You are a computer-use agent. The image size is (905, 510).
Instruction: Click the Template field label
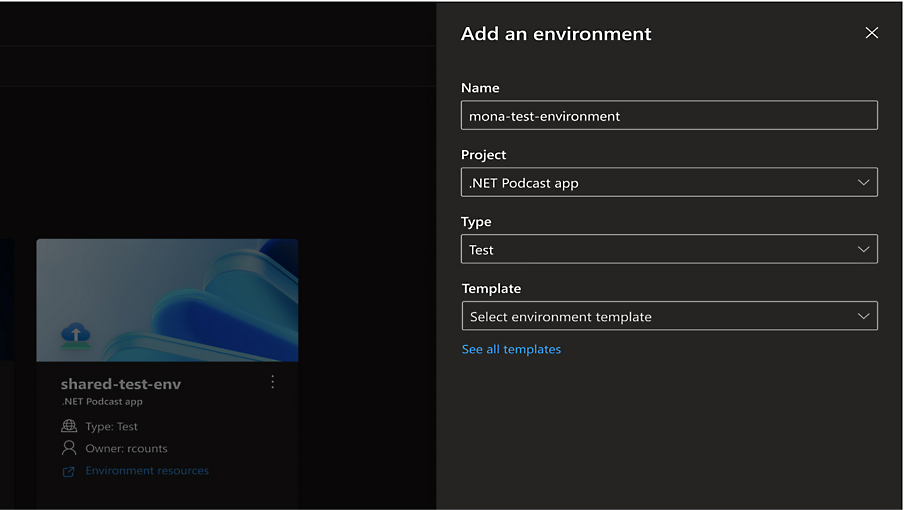[491, 288]
